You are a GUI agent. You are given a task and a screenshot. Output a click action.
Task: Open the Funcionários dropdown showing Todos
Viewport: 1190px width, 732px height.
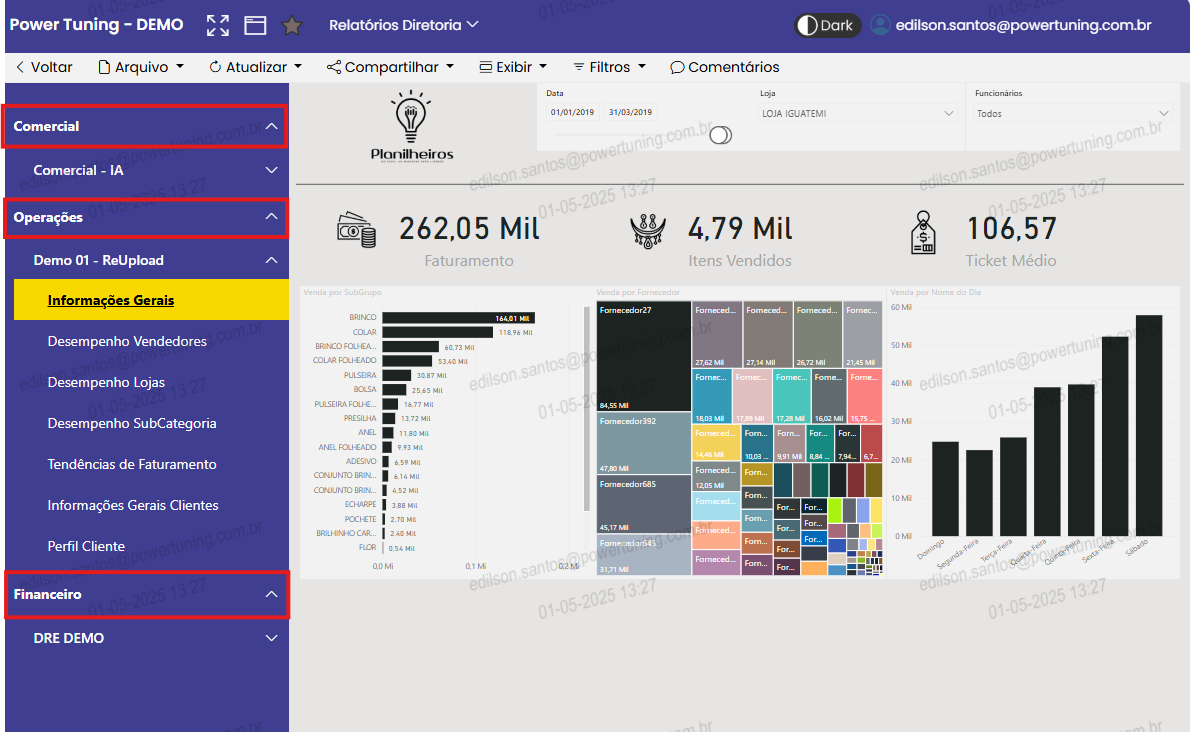(x=1073, y=114)
